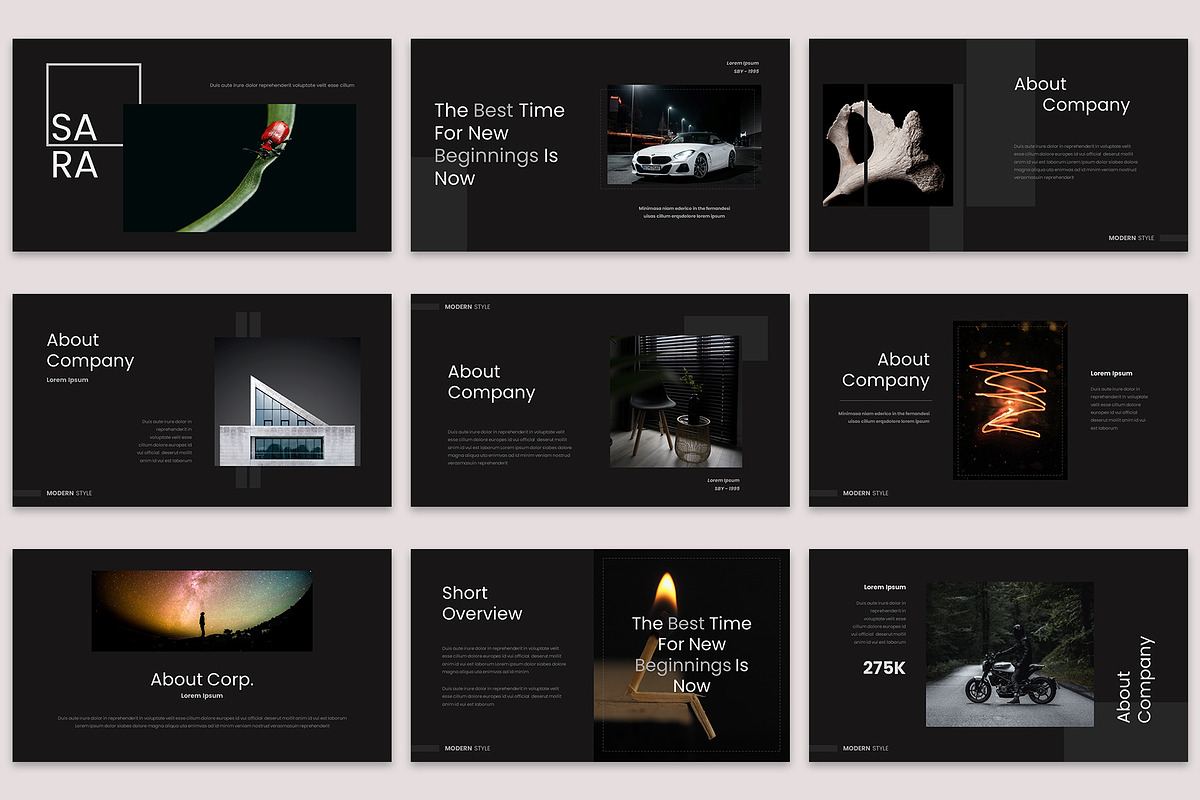Click the vertical About Company title
Screen dimensions: 1200x800
1134,680
